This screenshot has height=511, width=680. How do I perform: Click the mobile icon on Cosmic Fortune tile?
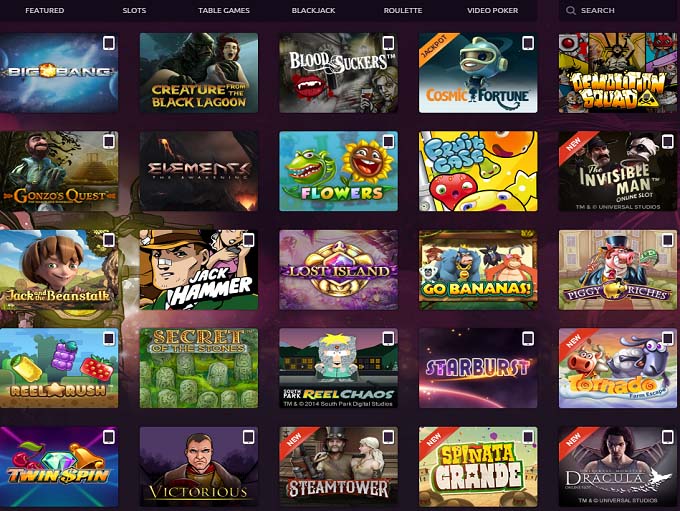[528, 43]
